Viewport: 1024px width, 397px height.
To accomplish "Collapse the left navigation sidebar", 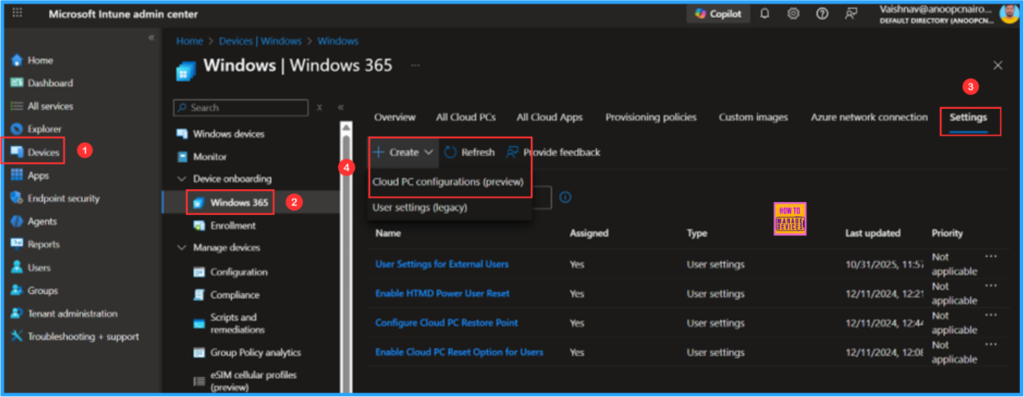I will point(151,37).
